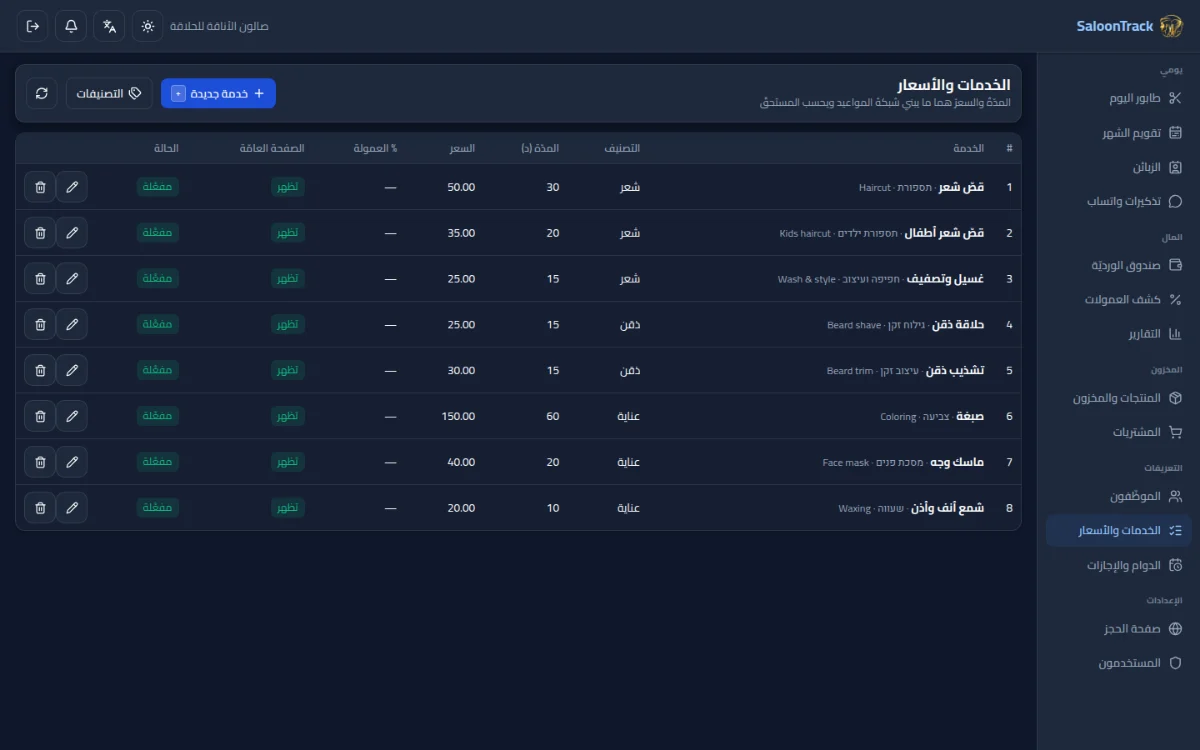This screenshot has width=1200, height=750.
Task: Toggle the مفعّلة status of ماسك وجه
Action: [158, 462]
